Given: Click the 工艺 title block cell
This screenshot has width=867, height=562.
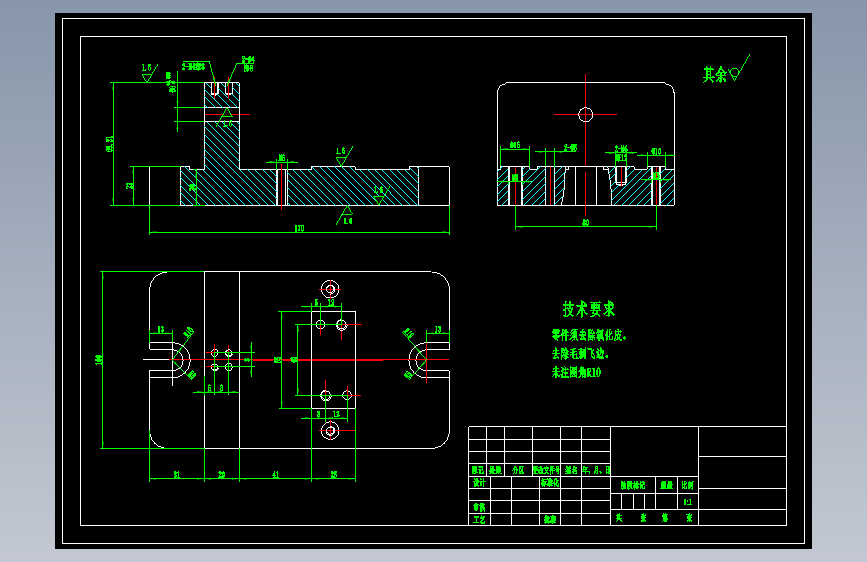Looking at the screenshot, I should click(x=479, y=520).
